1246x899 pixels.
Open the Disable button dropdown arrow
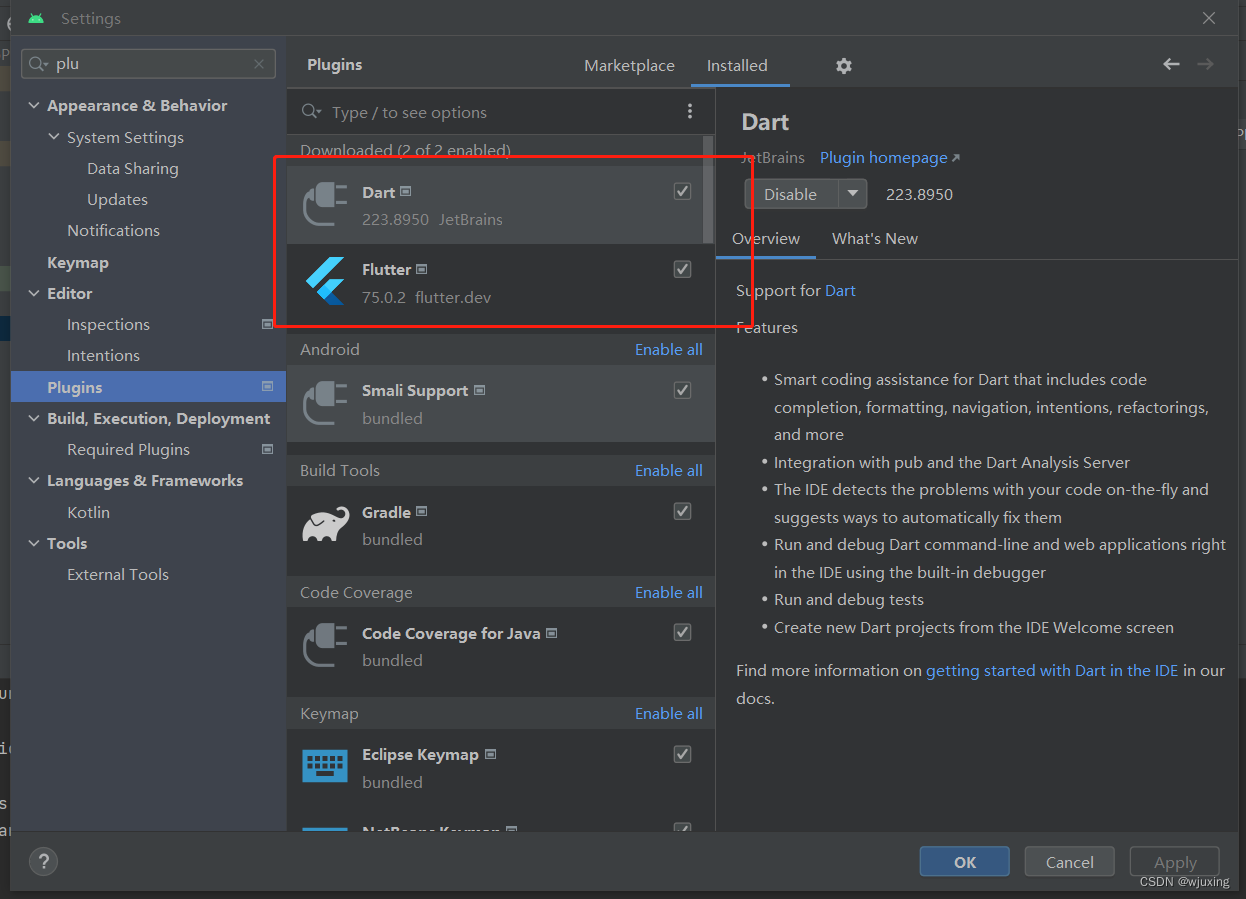tap(853, 194)
